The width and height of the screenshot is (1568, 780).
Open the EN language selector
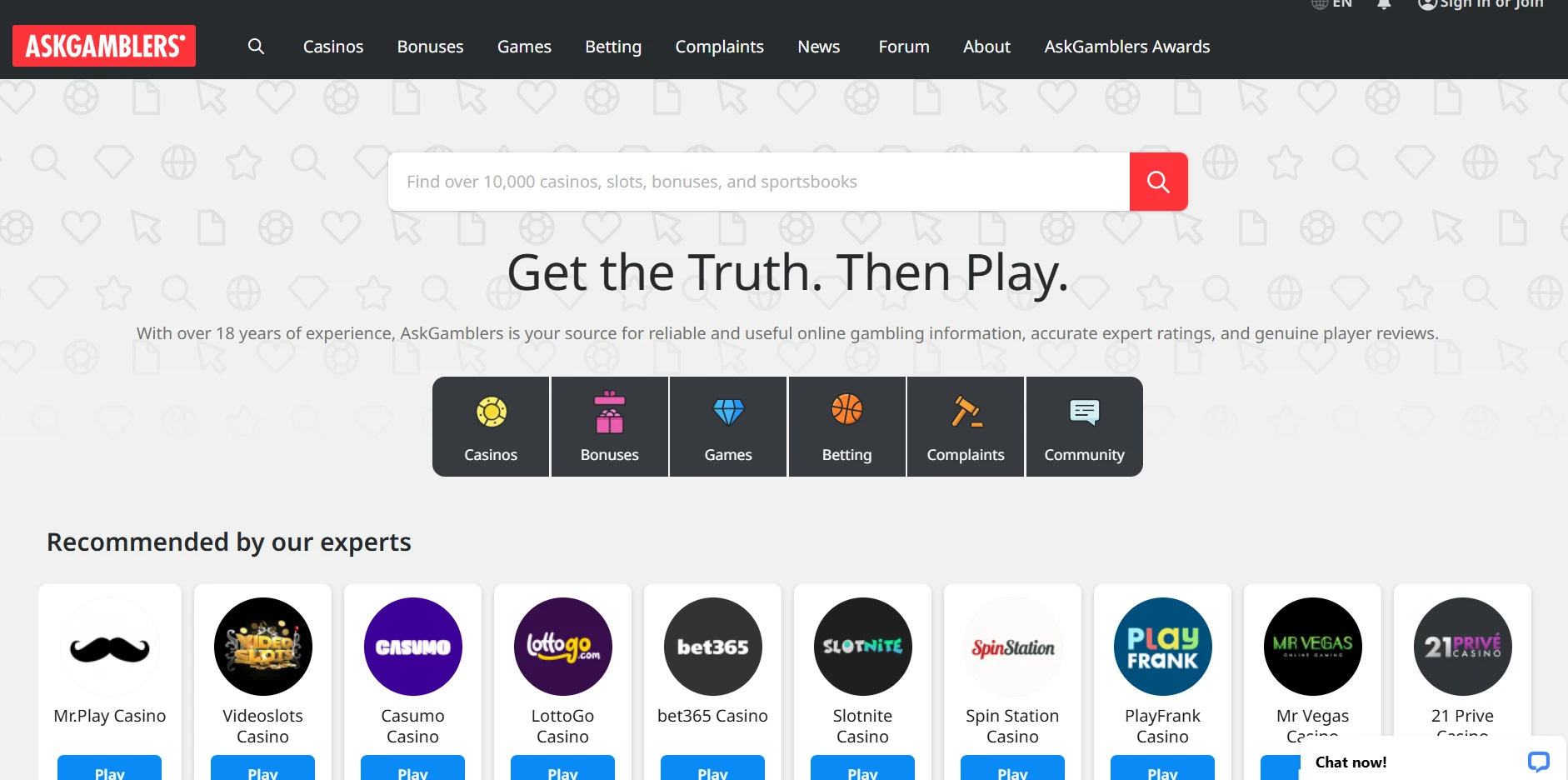click(1332, 4)
